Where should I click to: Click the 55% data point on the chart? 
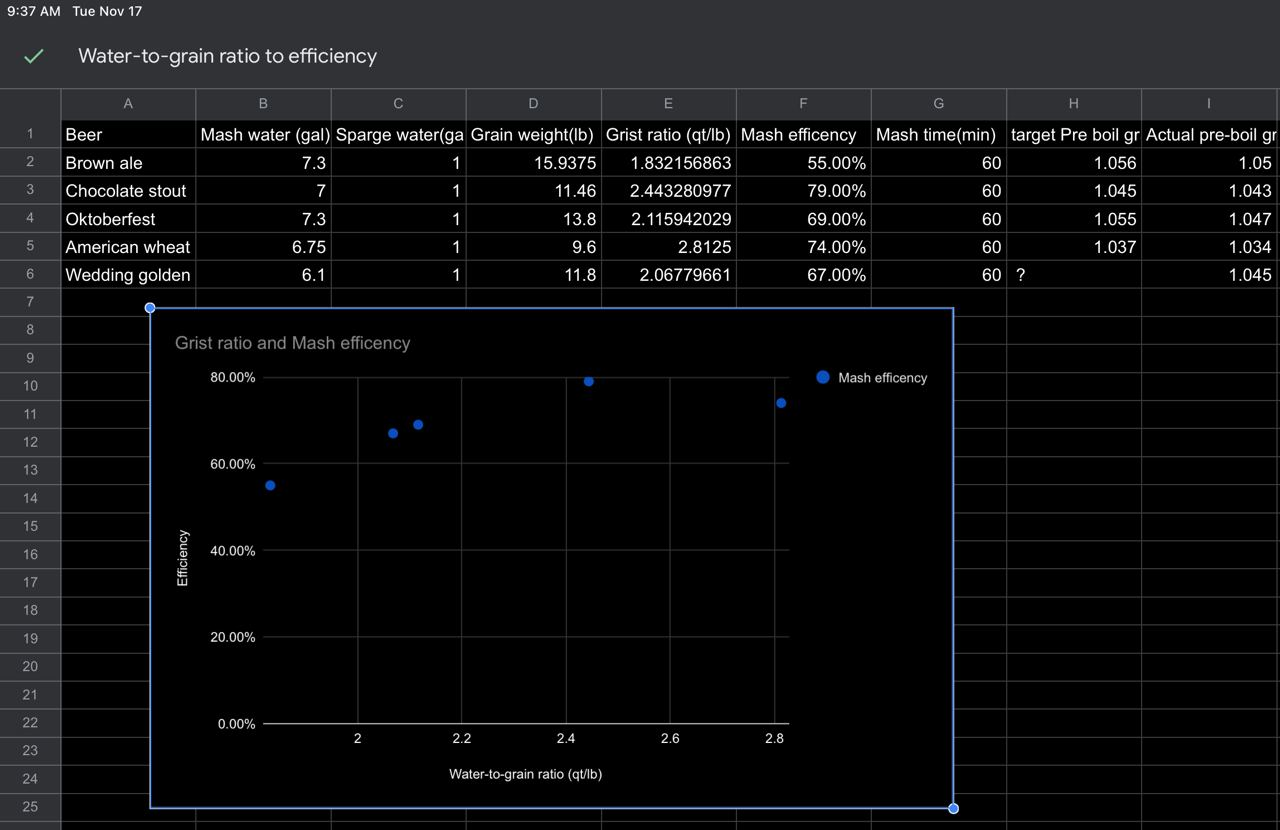pyautogui.click(x=270, y=485)
